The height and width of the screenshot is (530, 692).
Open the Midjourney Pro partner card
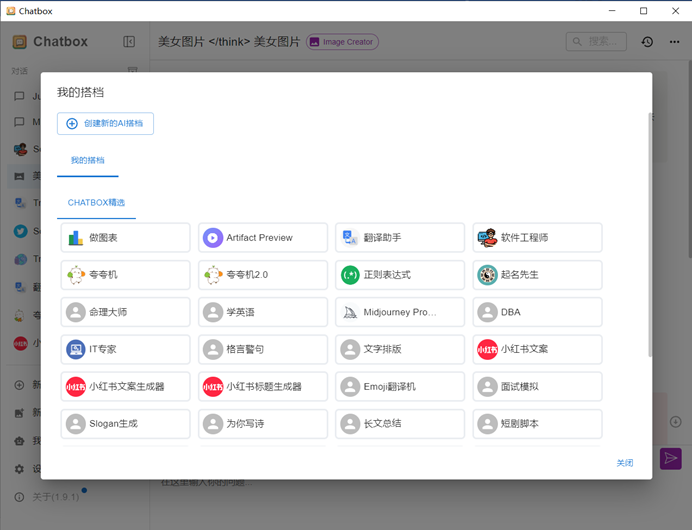click(400, 312)
